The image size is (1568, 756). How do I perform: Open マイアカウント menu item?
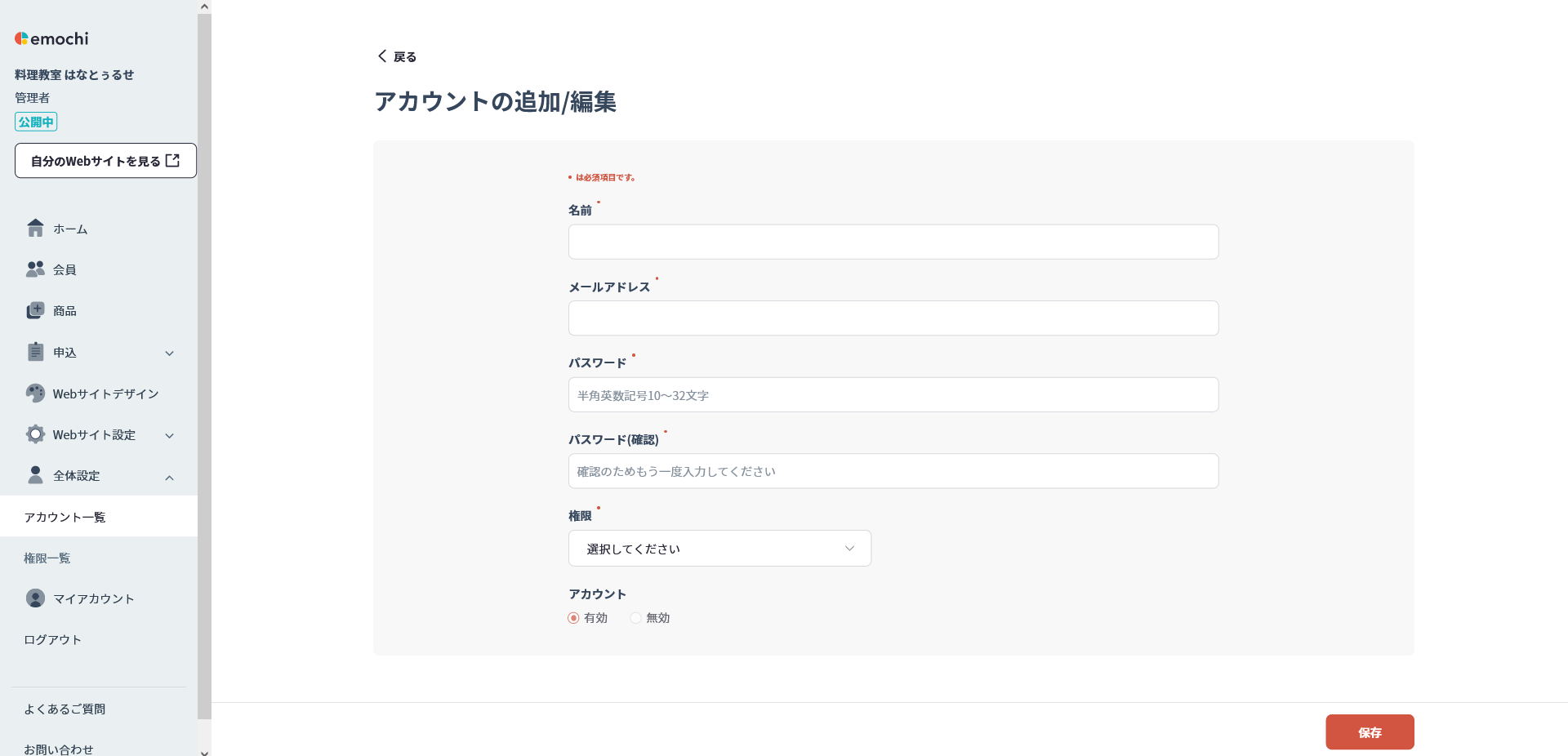[99, 598]
